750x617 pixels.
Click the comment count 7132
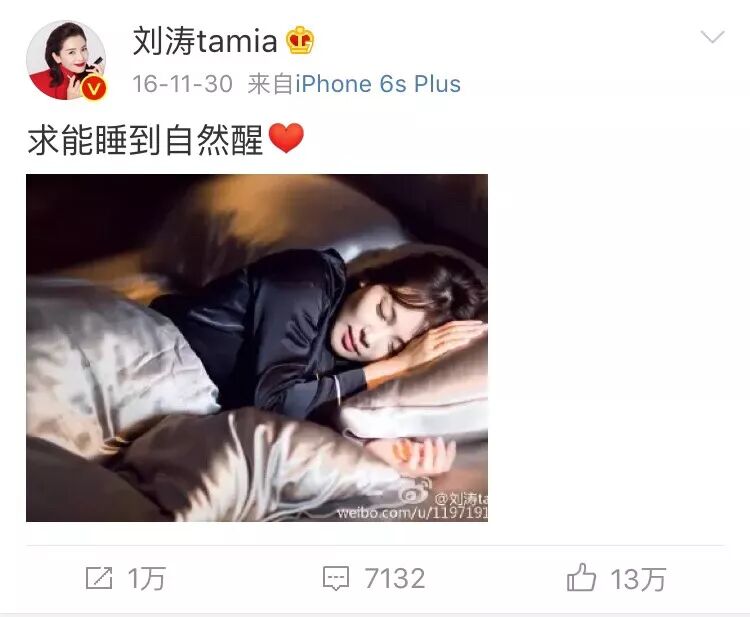coord(395,579)
